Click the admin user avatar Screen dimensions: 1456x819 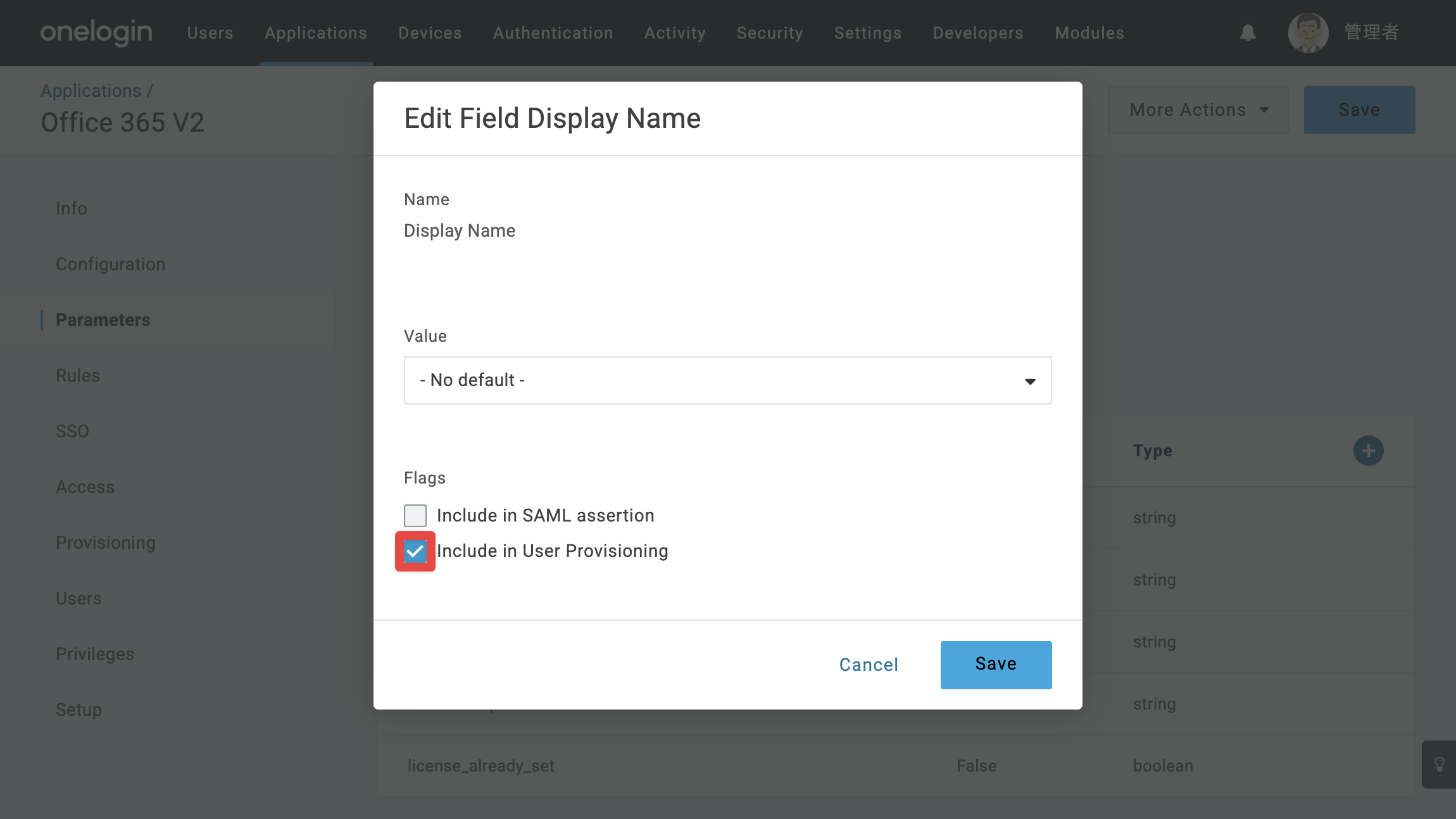(1308, 33)
